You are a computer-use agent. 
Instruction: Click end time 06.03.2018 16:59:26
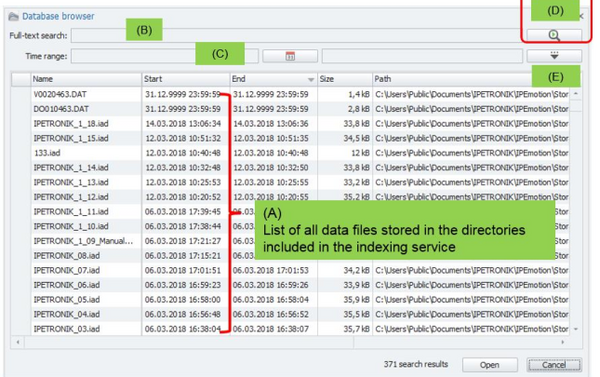coord(271,285)
